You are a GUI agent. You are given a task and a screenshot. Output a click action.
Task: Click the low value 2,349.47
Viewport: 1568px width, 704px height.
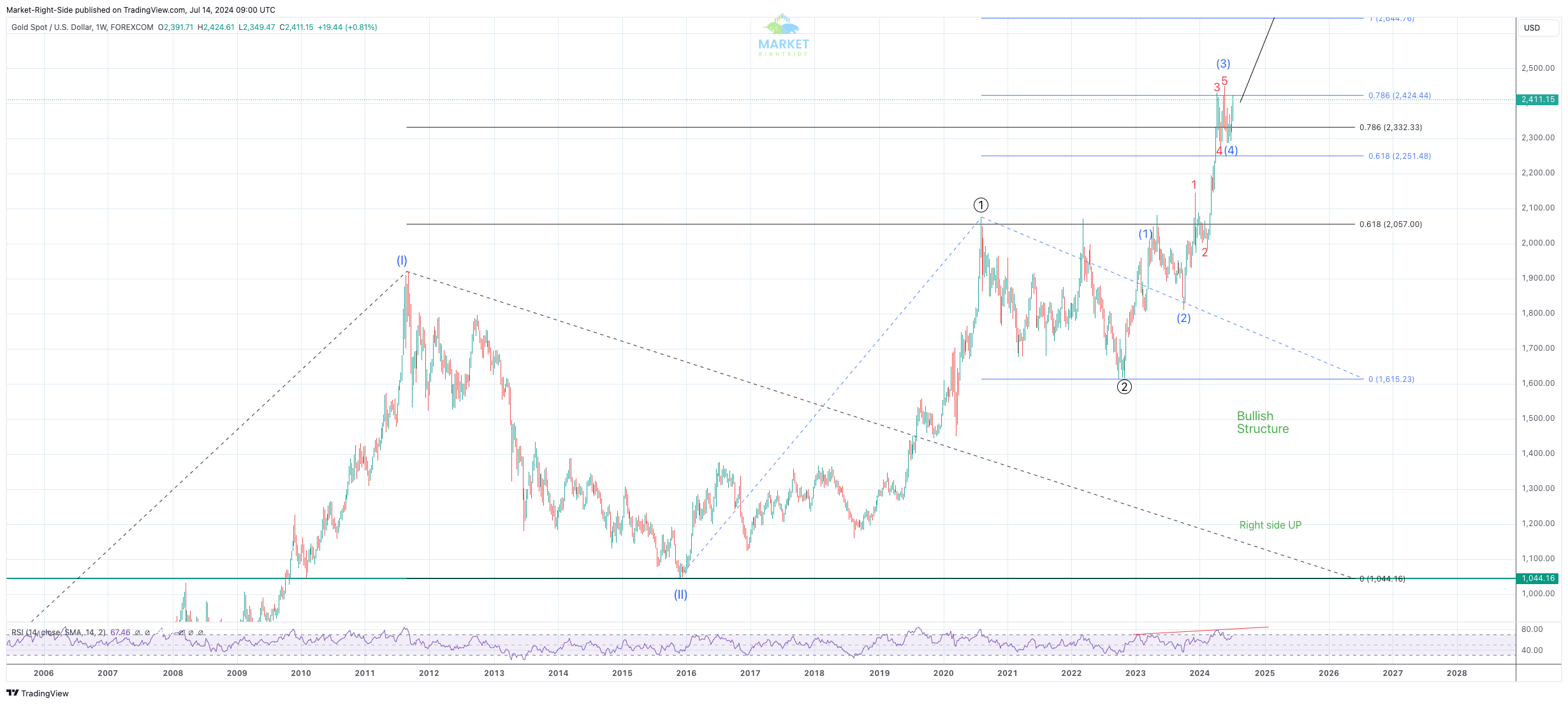coord(260,27)
